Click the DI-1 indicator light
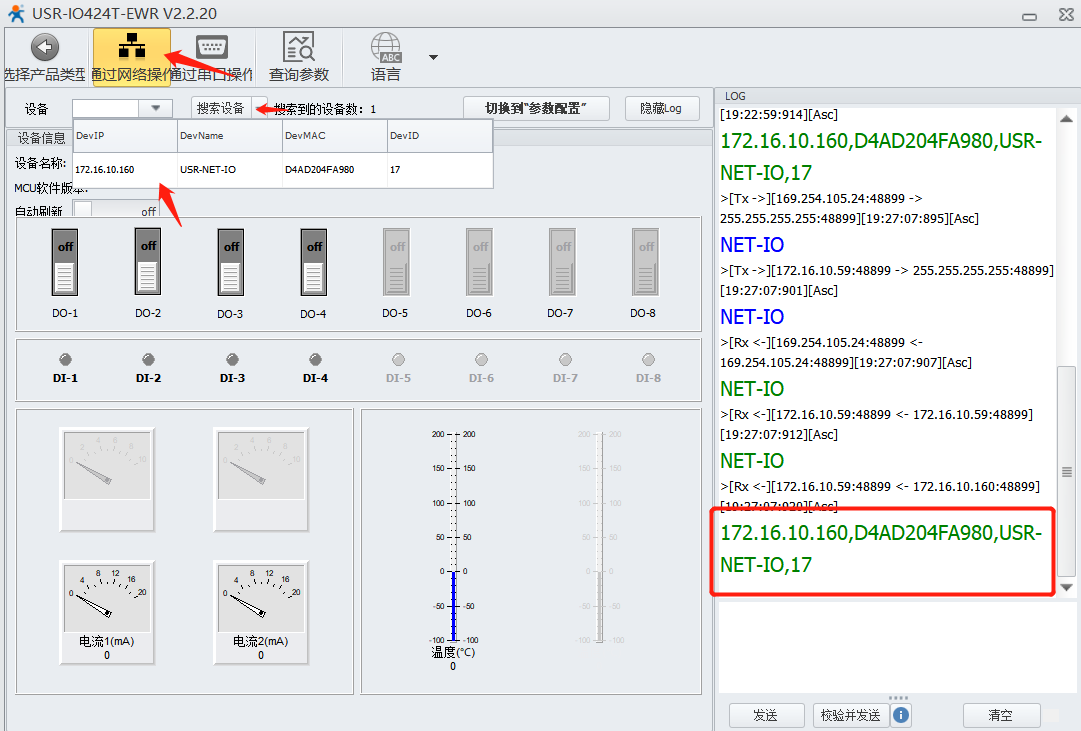Image resolution: width=1081 pixels, height=731 pixels. 66,359
